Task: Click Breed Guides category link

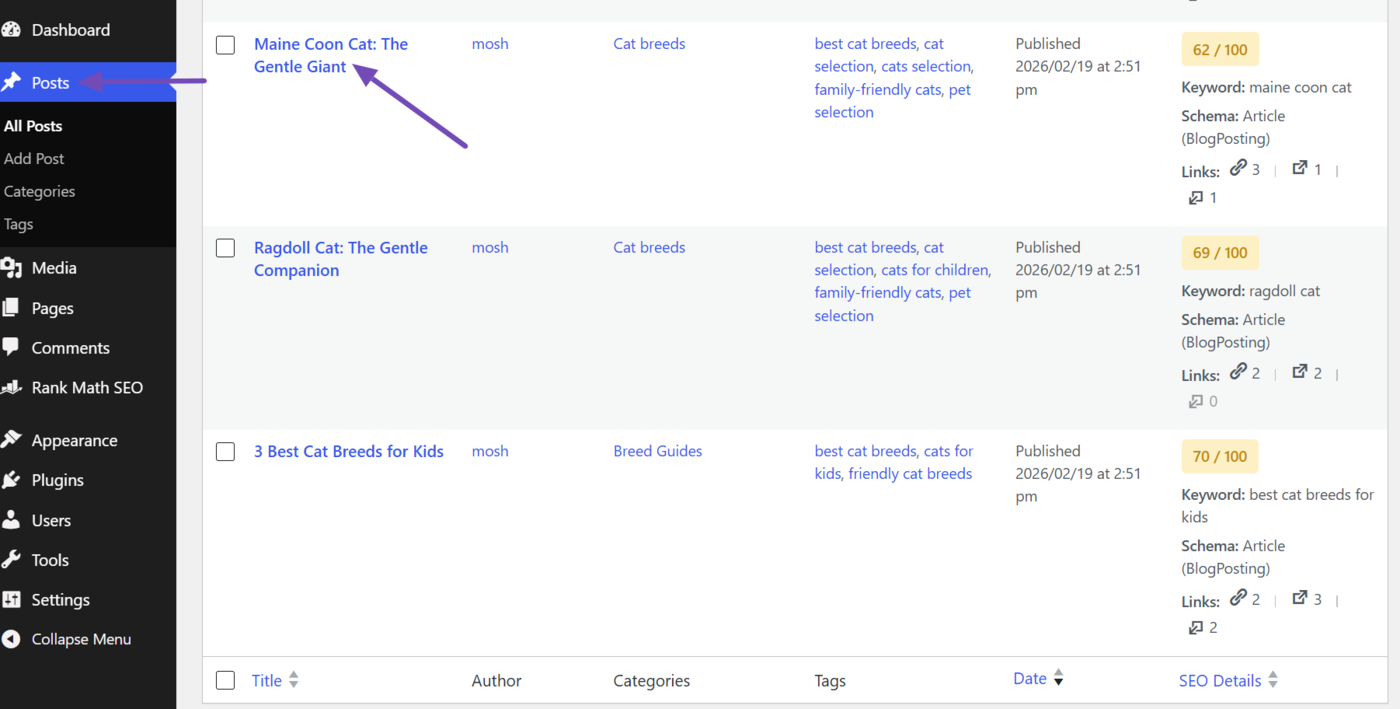Action: coord(658,451)
